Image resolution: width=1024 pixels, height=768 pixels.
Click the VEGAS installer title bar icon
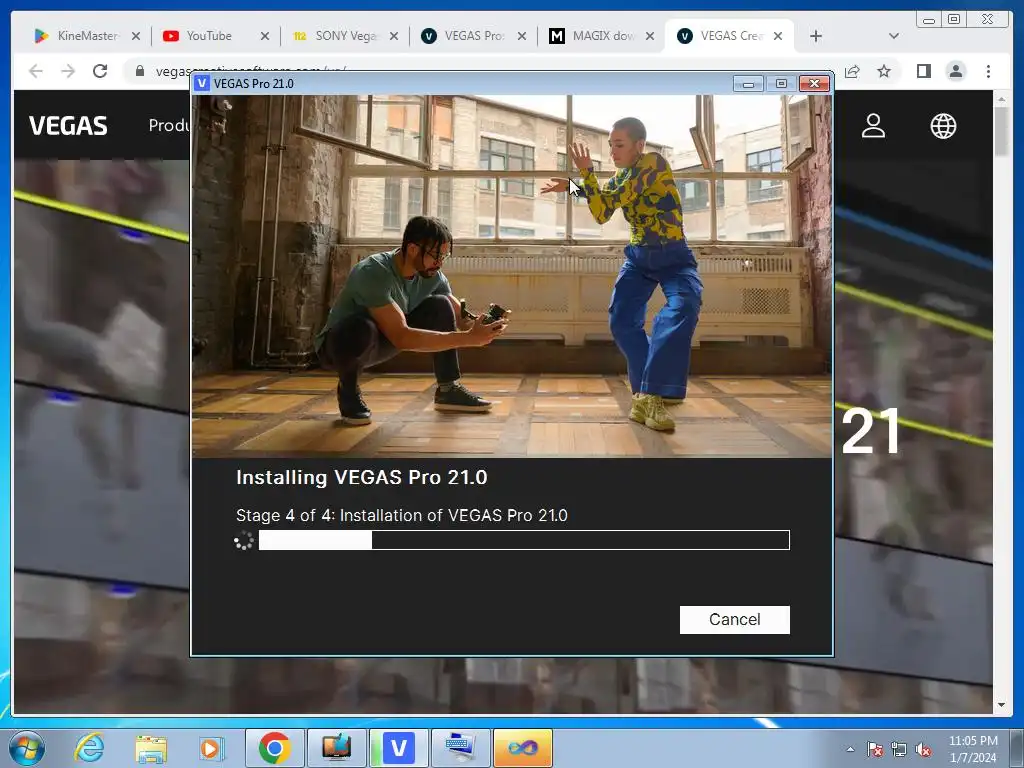(202, 83)
